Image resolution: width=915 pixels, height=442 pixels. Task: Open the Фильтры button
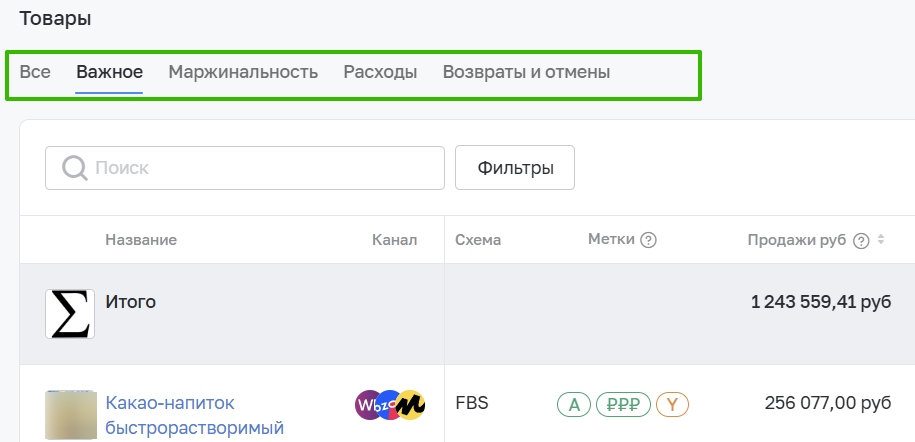[x=515, y=168]
